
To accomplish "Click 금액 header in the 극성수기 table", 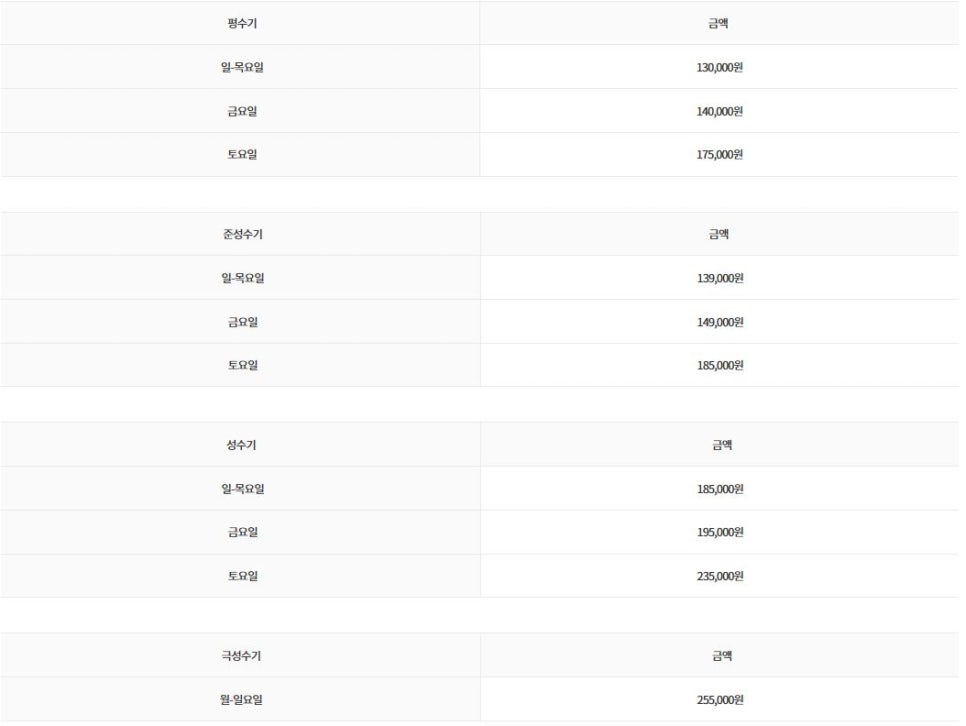I will point(721,655).
